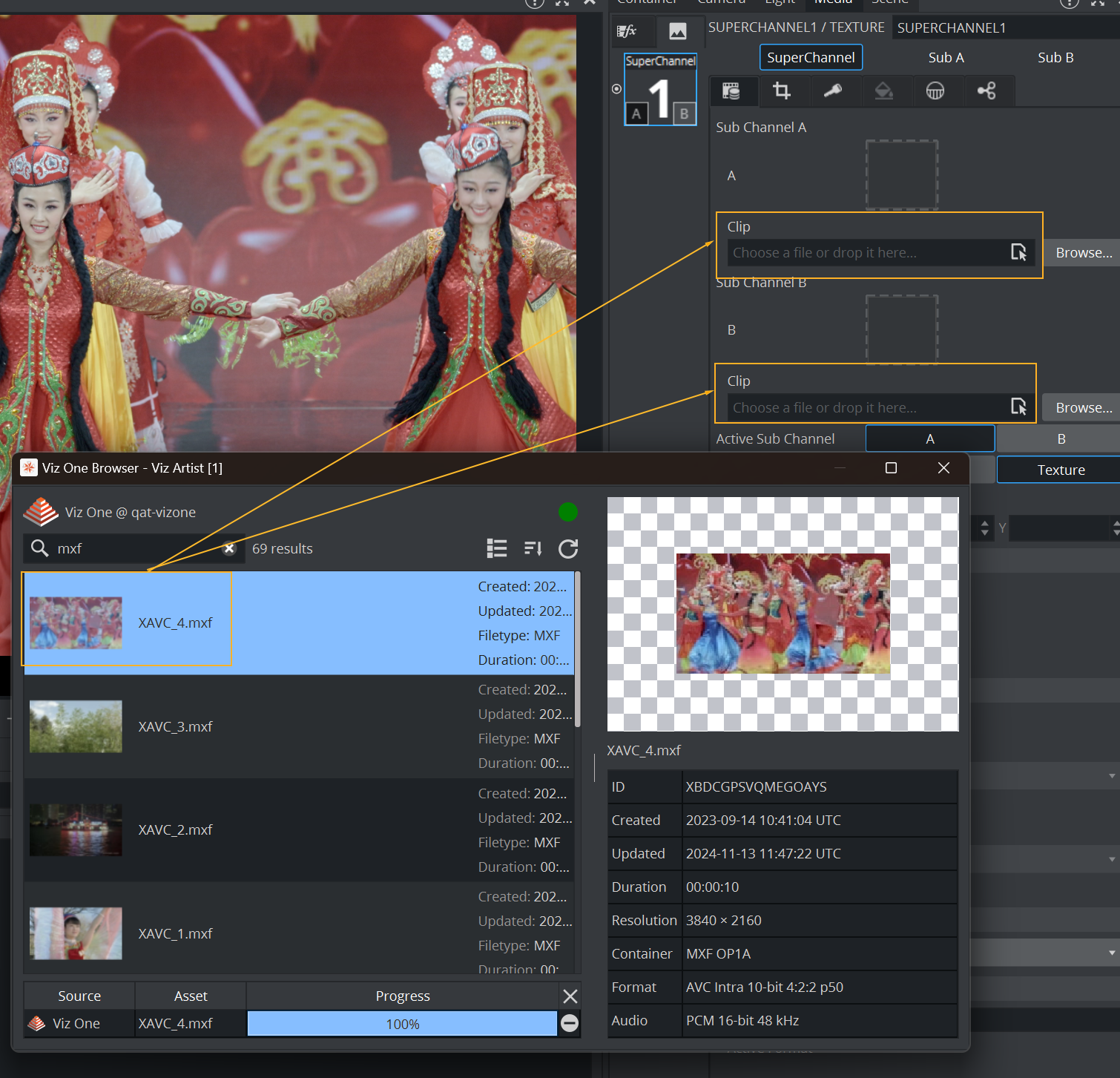The width and height of the screenshot is (1120, 1078).
Task: Click the key (keying) tab icon
Action: click(x=833, y=91)
